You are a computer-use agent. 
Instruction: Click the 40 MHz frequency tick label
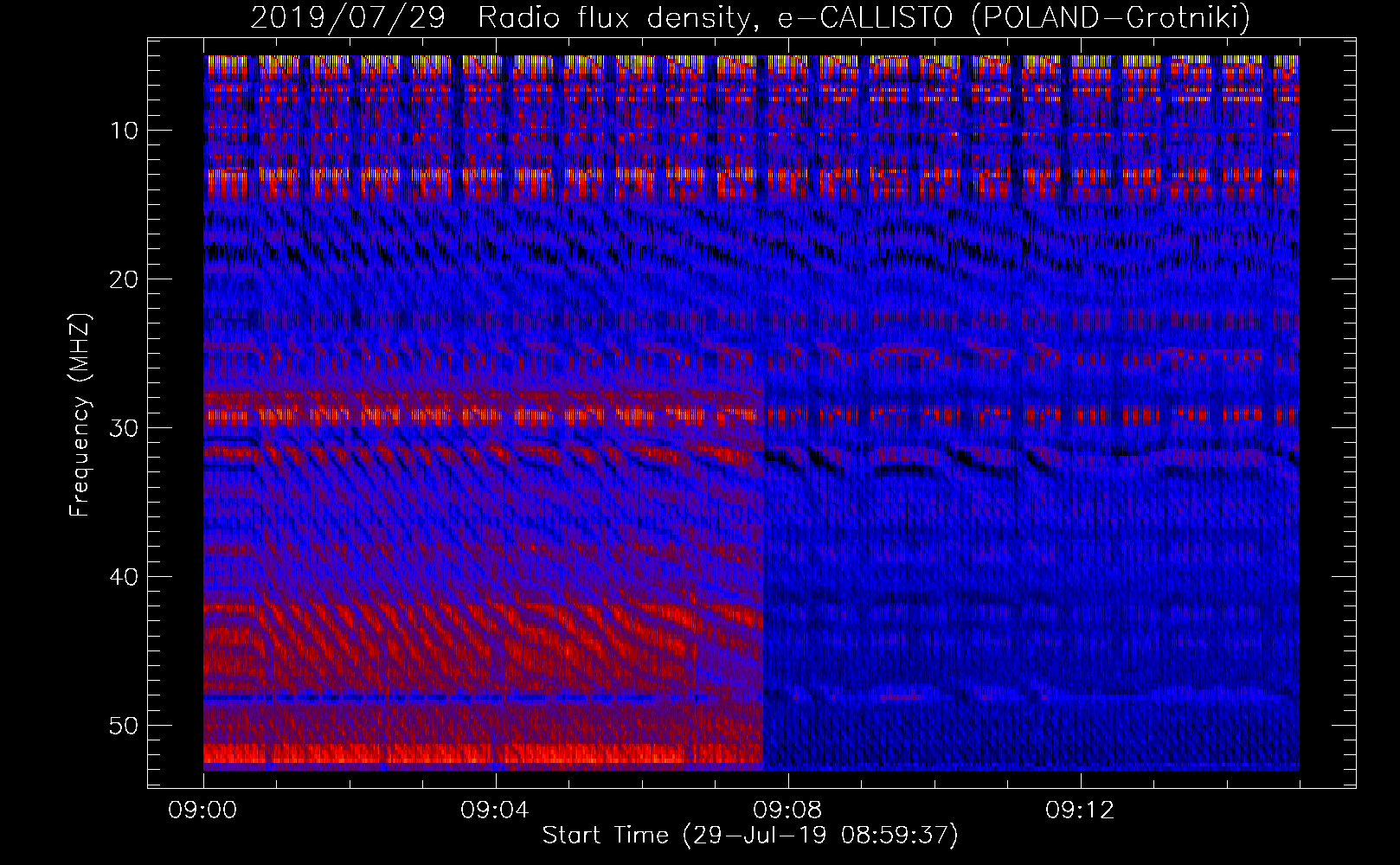[125, 577]
